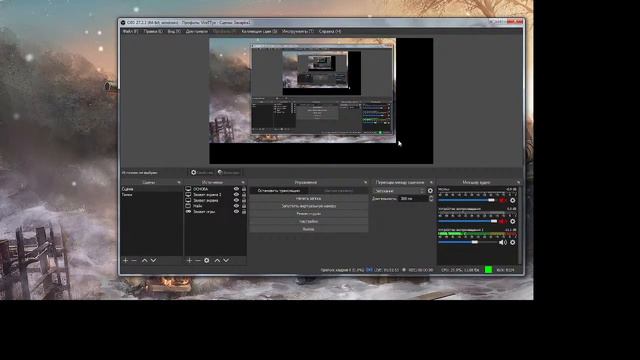
Task: Pop out the Сцены dock panel
Action: pos(179,182)
